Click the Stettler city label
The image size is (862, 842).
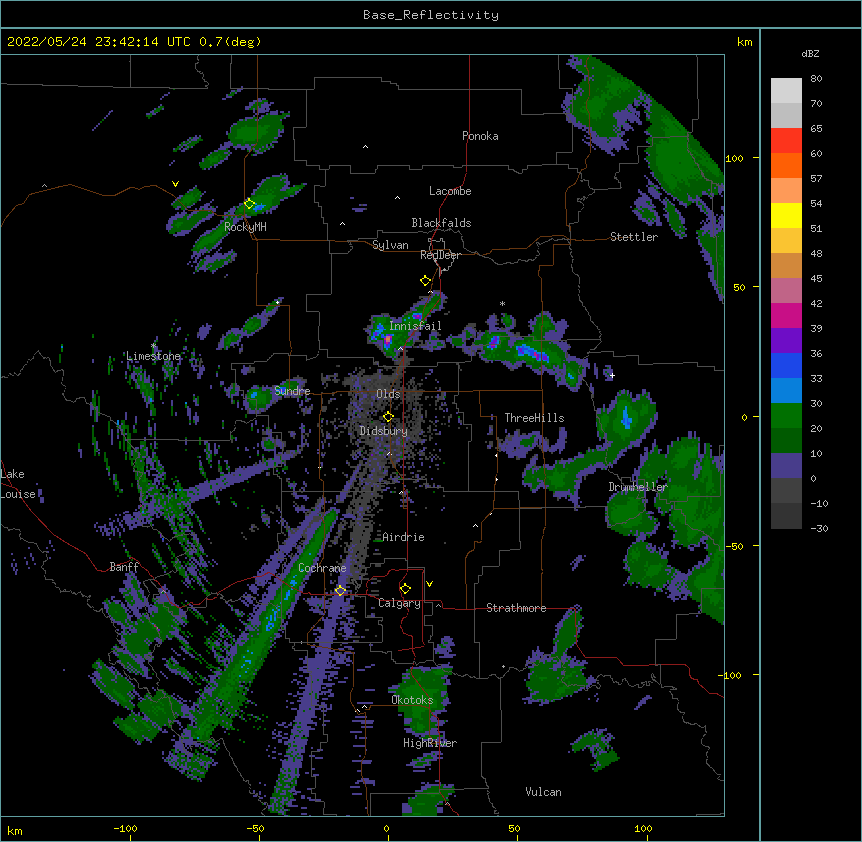pyautogui.click(x=634, y=237)
